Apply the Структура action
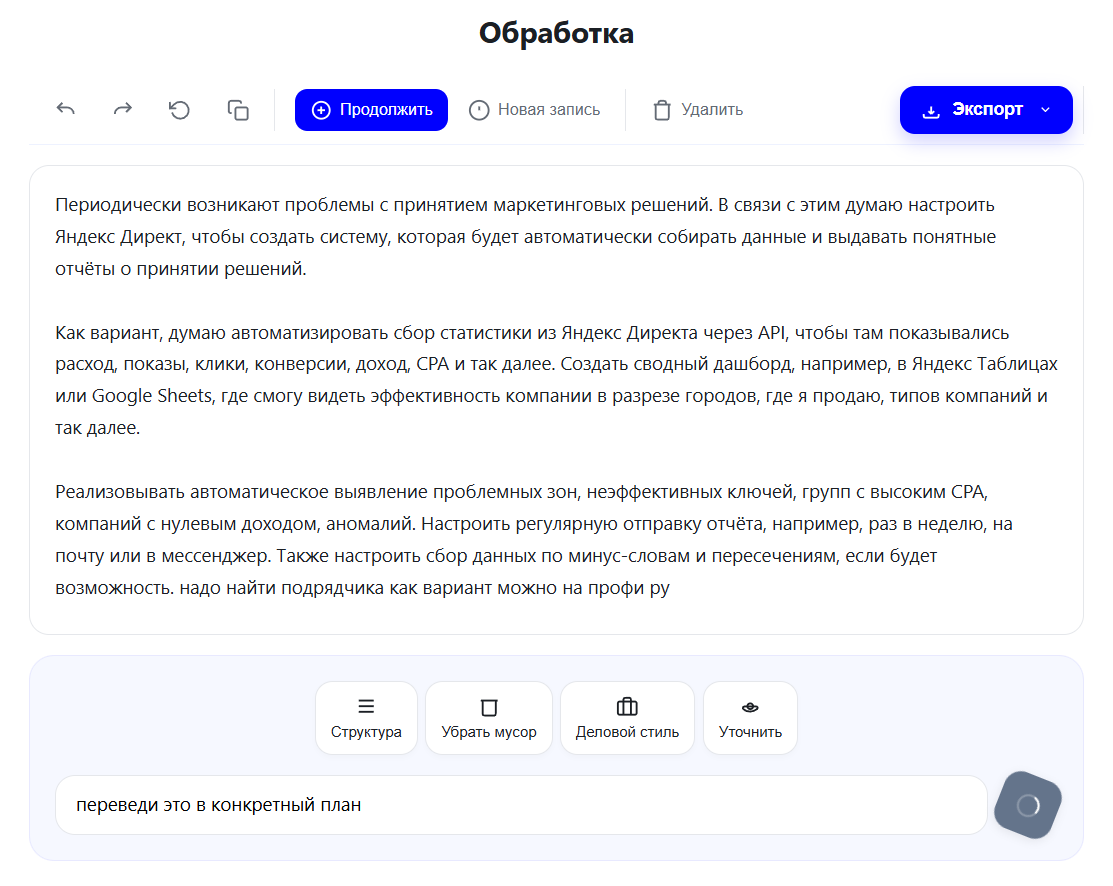The image size is (1113, 886). pyautogui.click(x=366, y=718)
